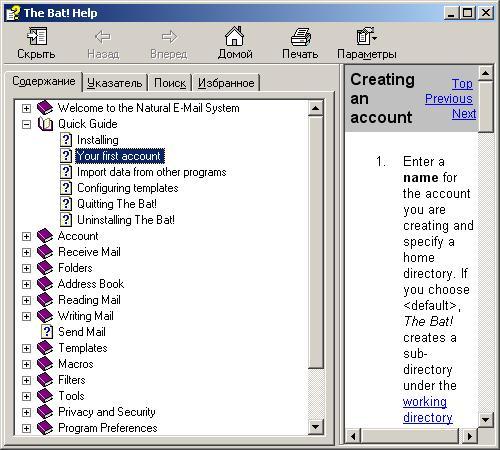Collapse the Quick Guide tree node
The image size is (500, 450).
[x=26, y=124]
